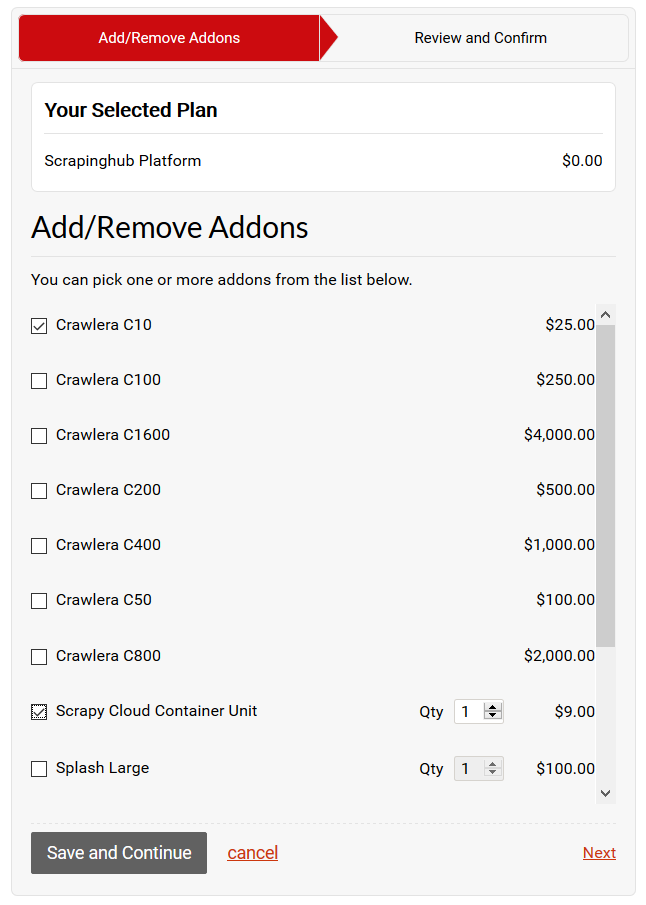The image size is (646, 905).
Task: Click the $250.00 price for Crawlera C100
Action: pyautogui.click(x=565, y=380)
